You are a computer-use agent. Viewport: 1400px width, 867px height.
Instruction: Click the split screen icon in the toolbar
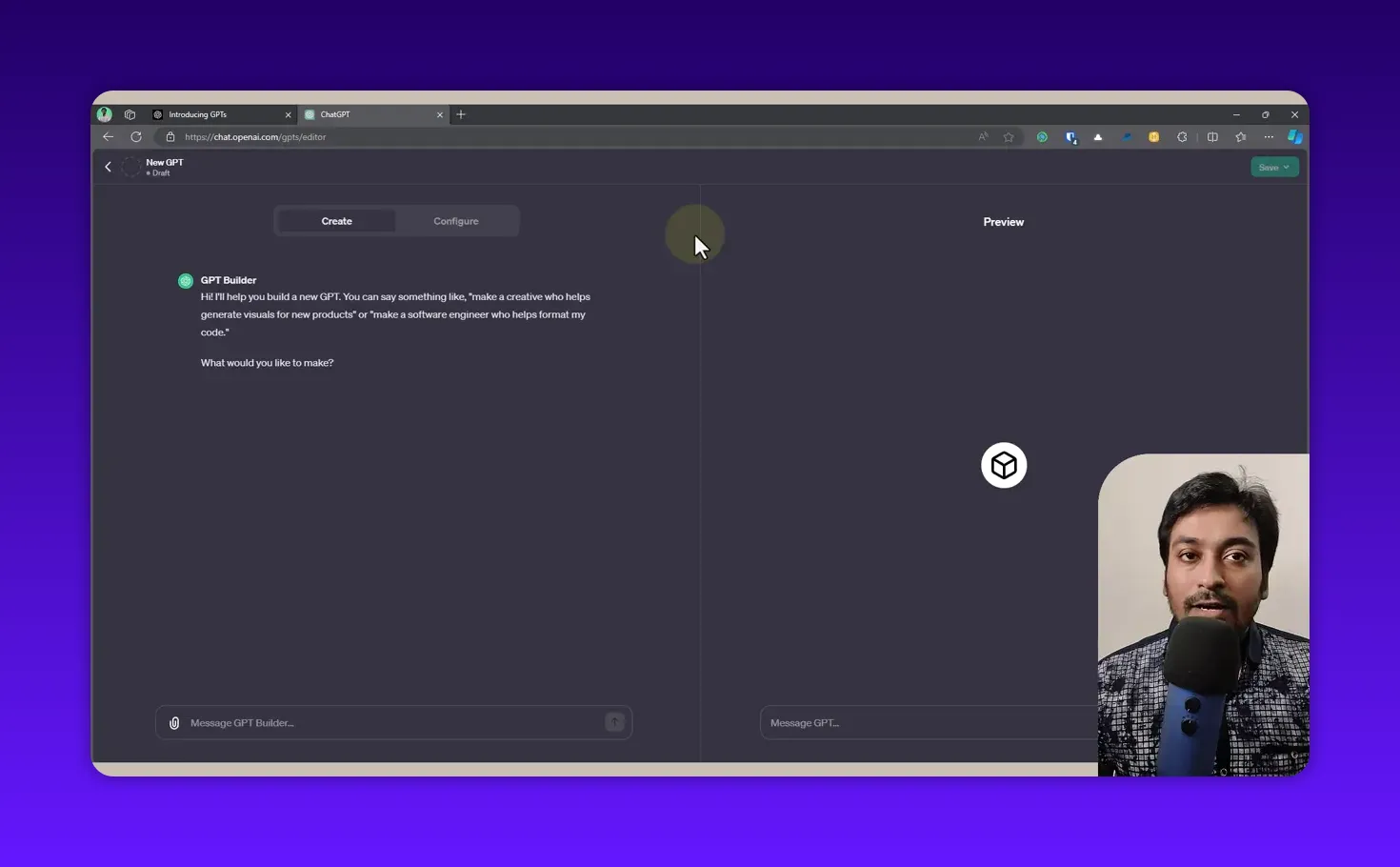pyautogui.click(x=1211, y=136)
